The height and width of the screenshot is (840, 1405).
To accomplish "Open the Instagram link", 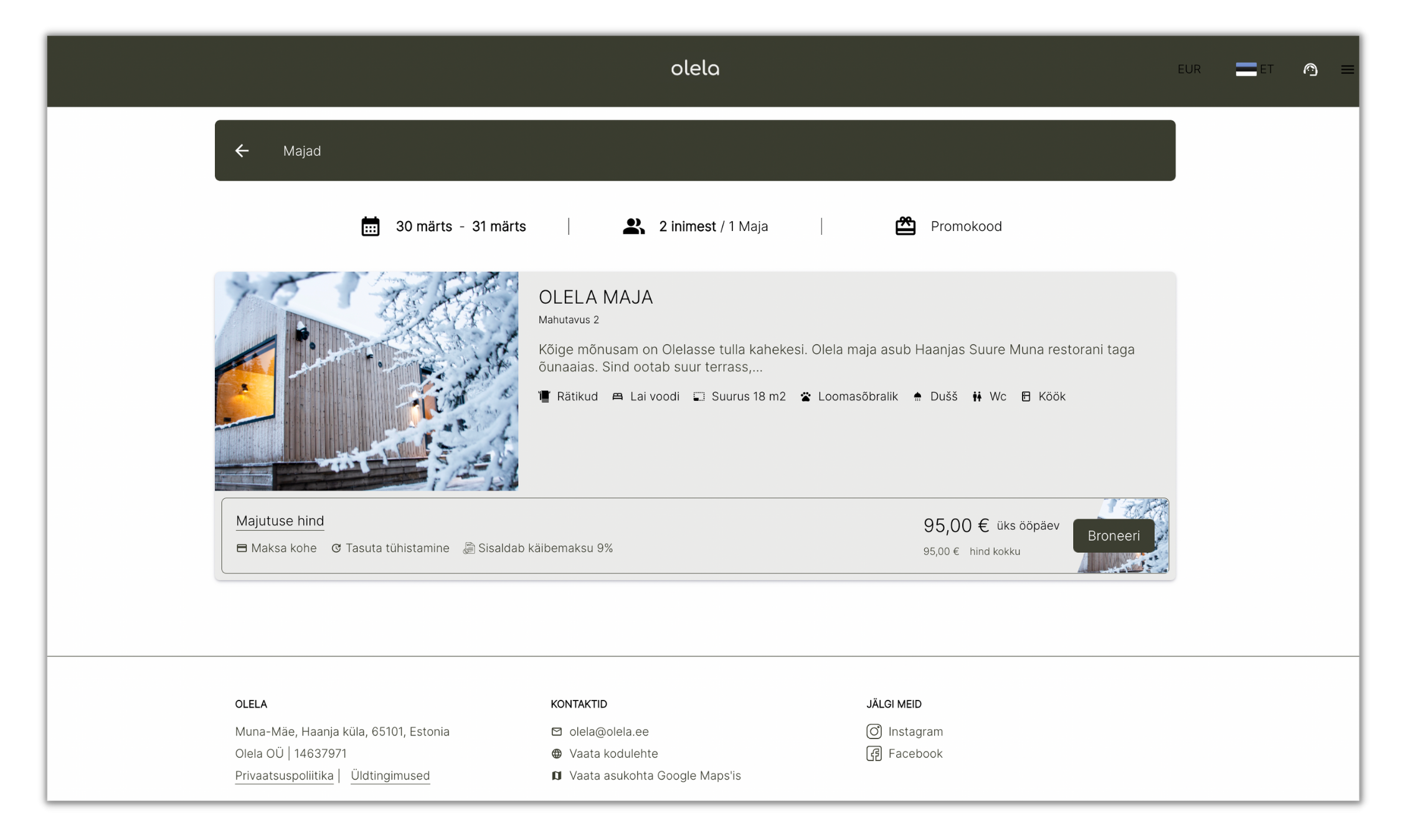I will click(915, 731).
